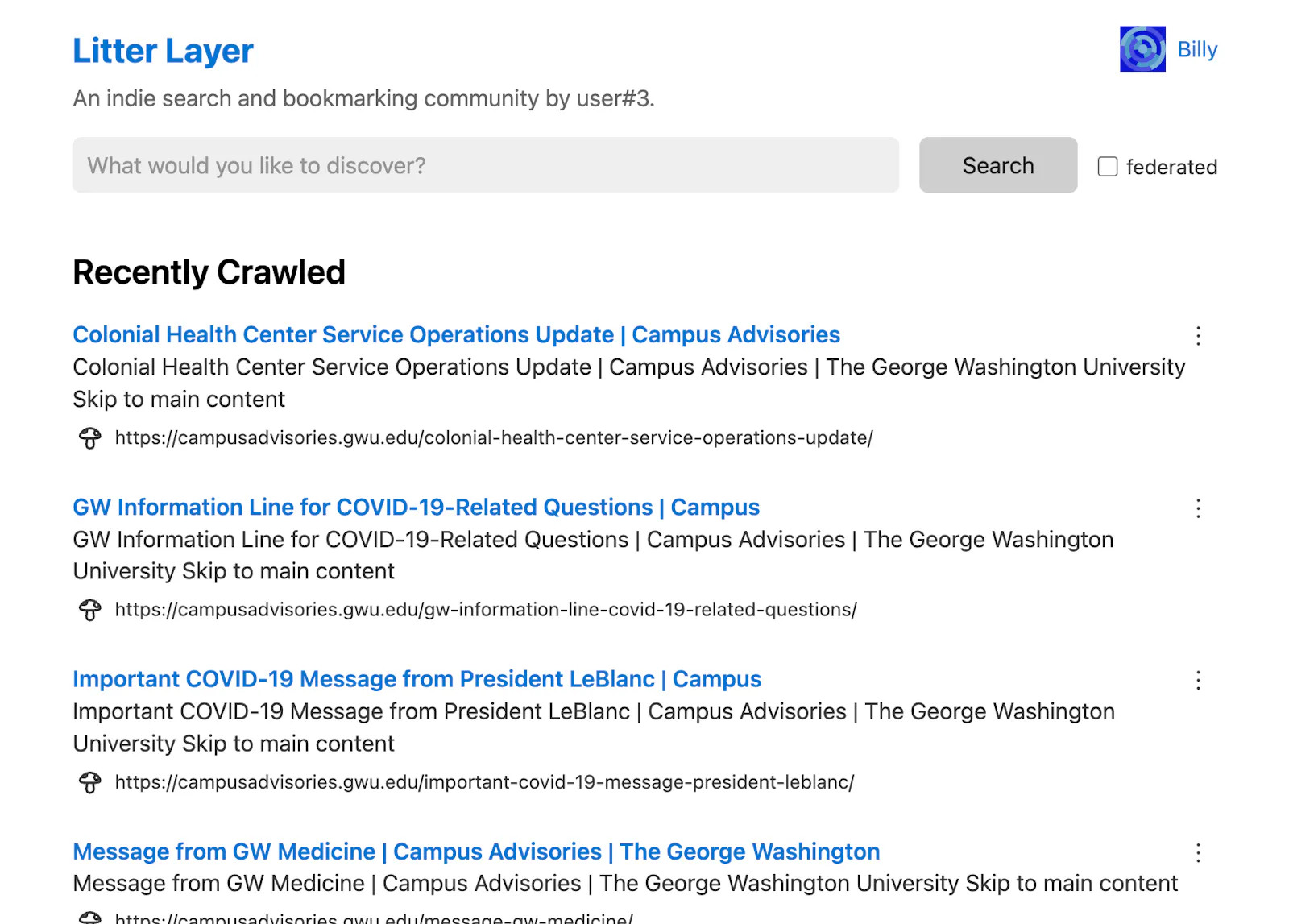Click the federated label text
This screenshot has height=924, width=1289.
click(1171, 167)
